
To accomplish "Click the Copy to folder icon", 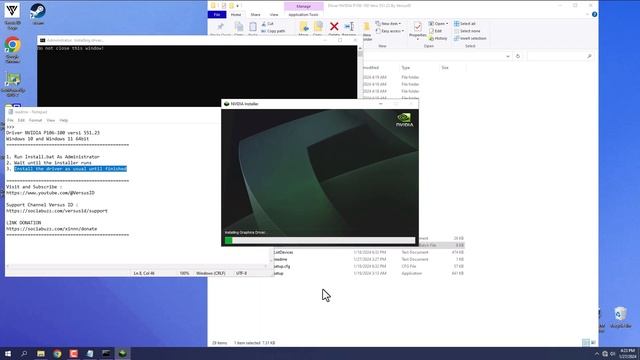I will tap(318, 27).
